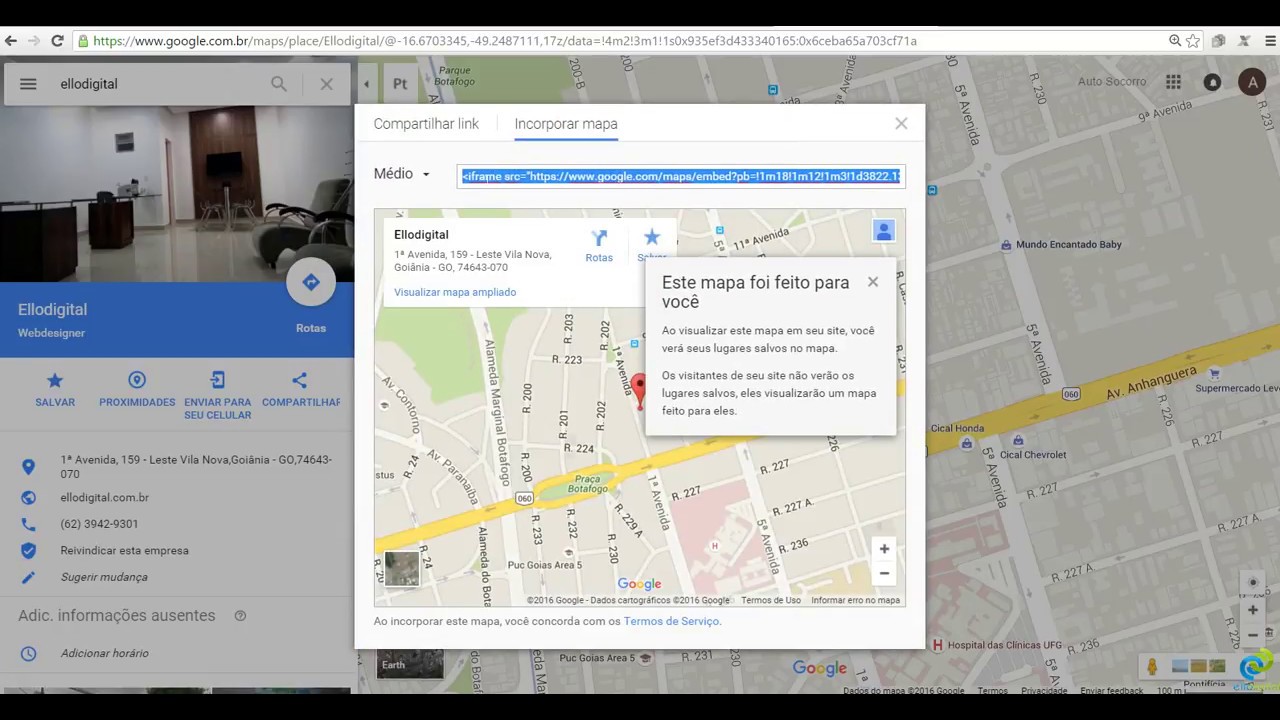The image size is (1280, 720).
Task: Open Termos de Serviço link
Action: point(671,621)
